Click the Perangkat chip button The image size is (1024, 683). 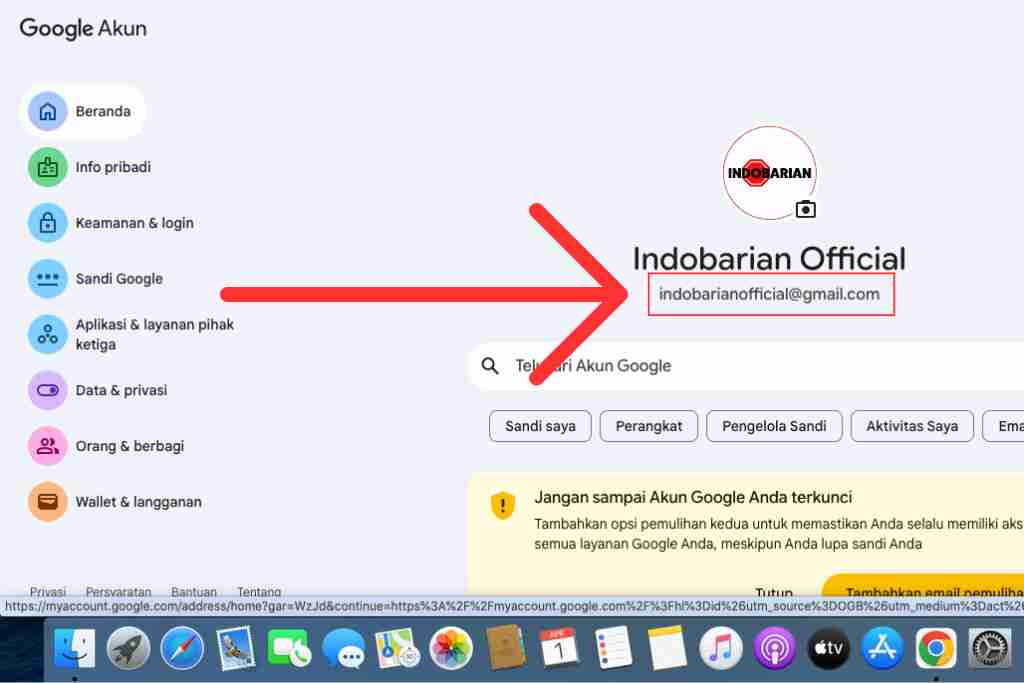coord(649,426)
